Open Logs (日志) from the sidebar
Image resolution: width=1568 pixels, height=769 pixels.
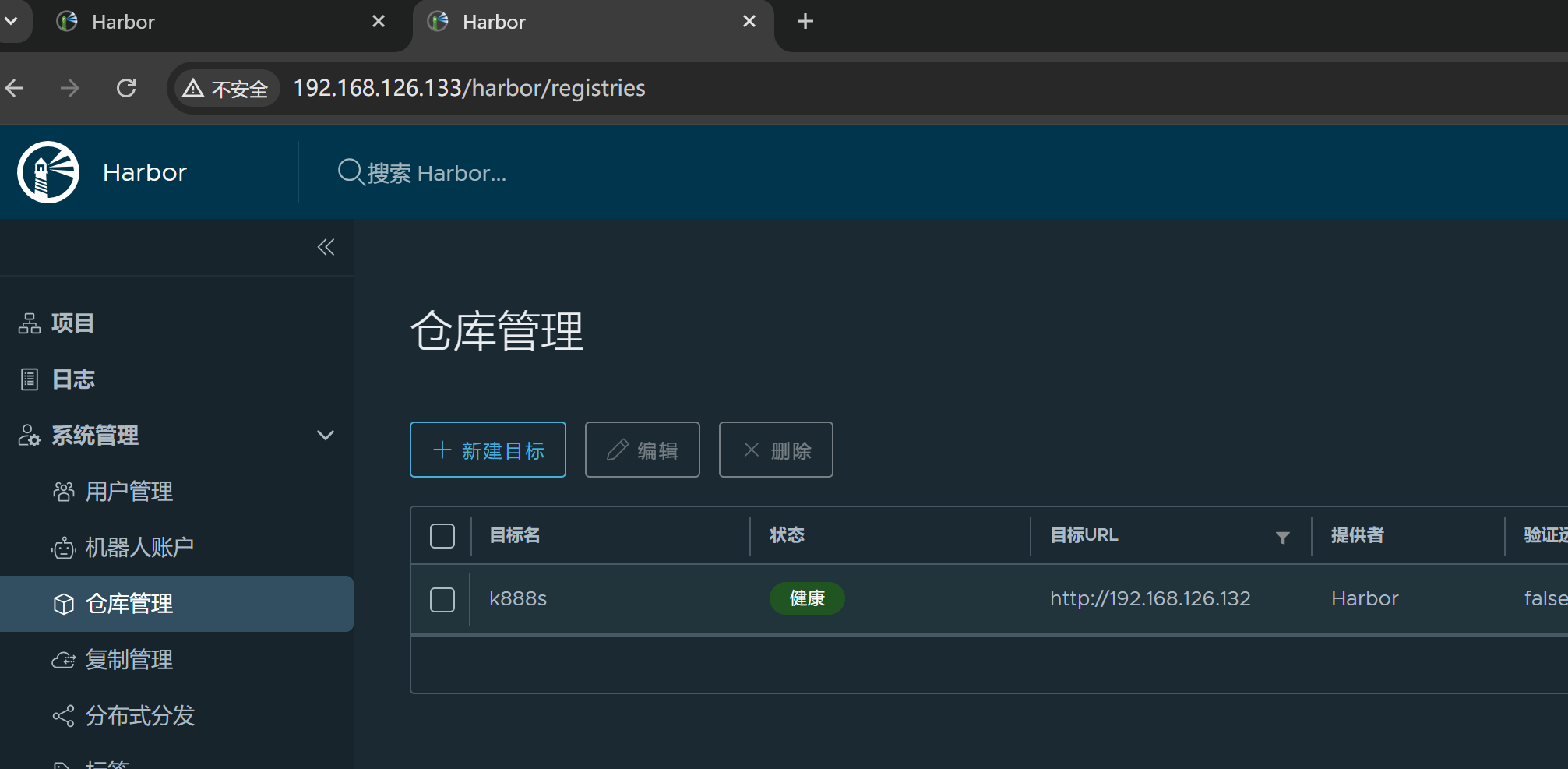tap(72, 379)
